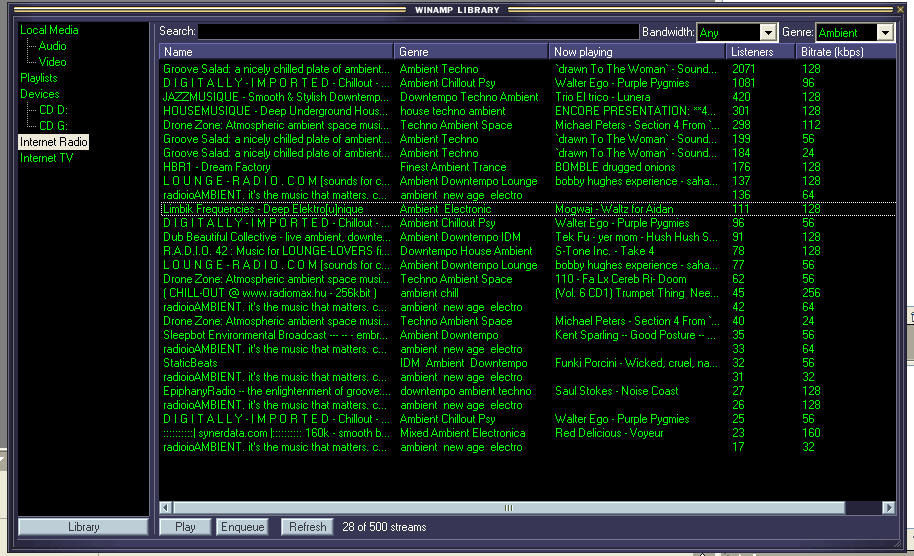Click the horizontal scrollbar right arrow
This screenshot has width=914, height=556.
tap(888, 508)
